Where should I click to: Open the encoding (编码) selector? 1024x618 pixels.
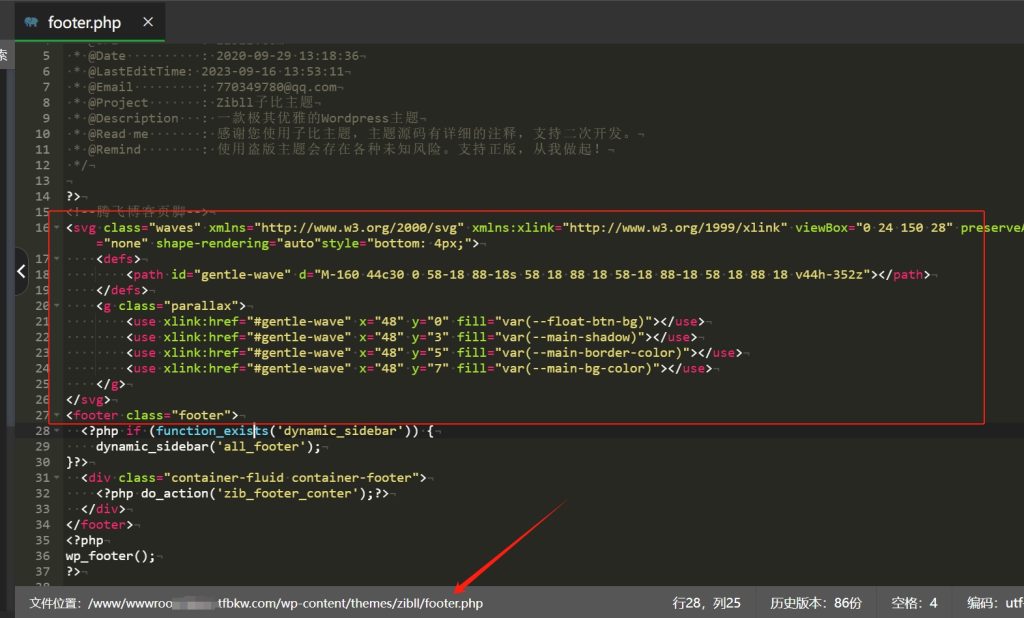pos(994,603)
